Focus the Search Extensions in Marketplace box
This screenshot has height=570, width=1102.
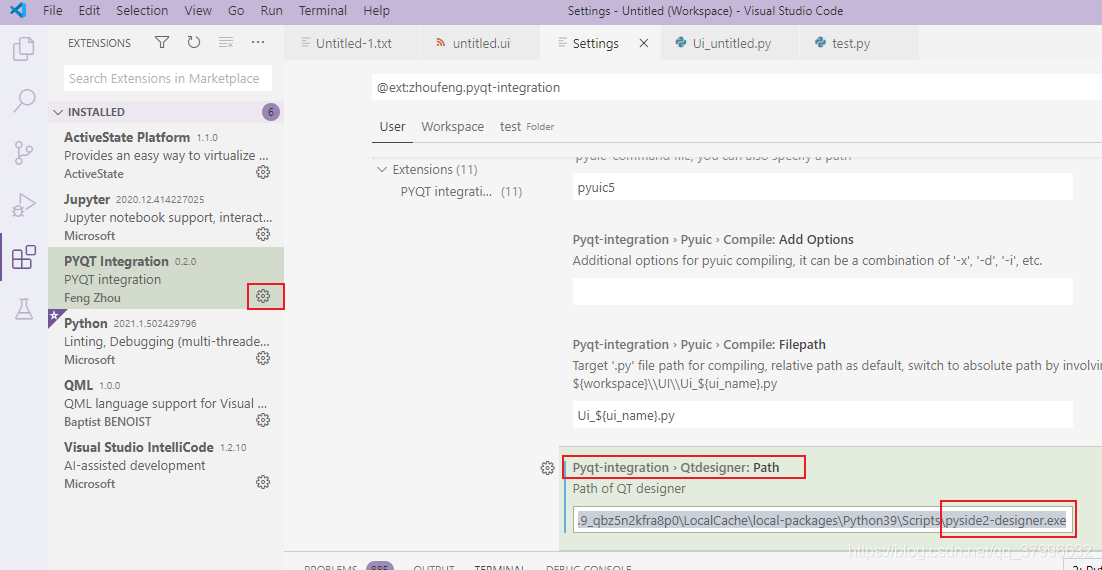[168, 79]
